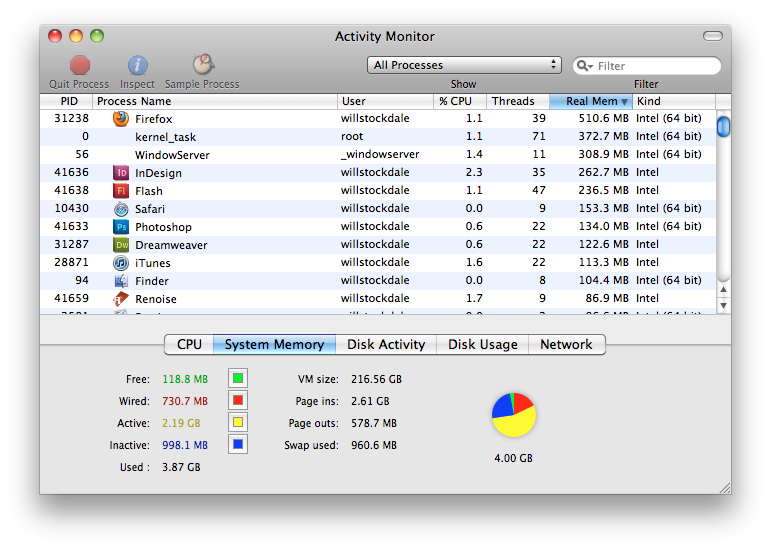Select the Flash app icon
This screenshot has height=549, width=771.
(121, 191)
